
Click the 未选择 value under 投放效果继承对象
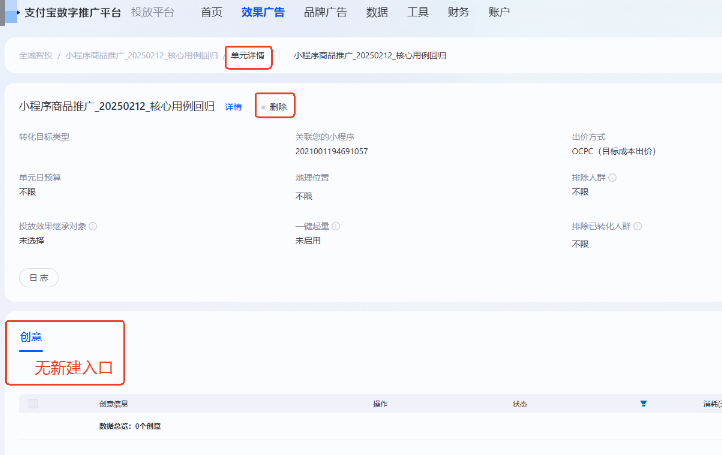[x=31, y=240]
